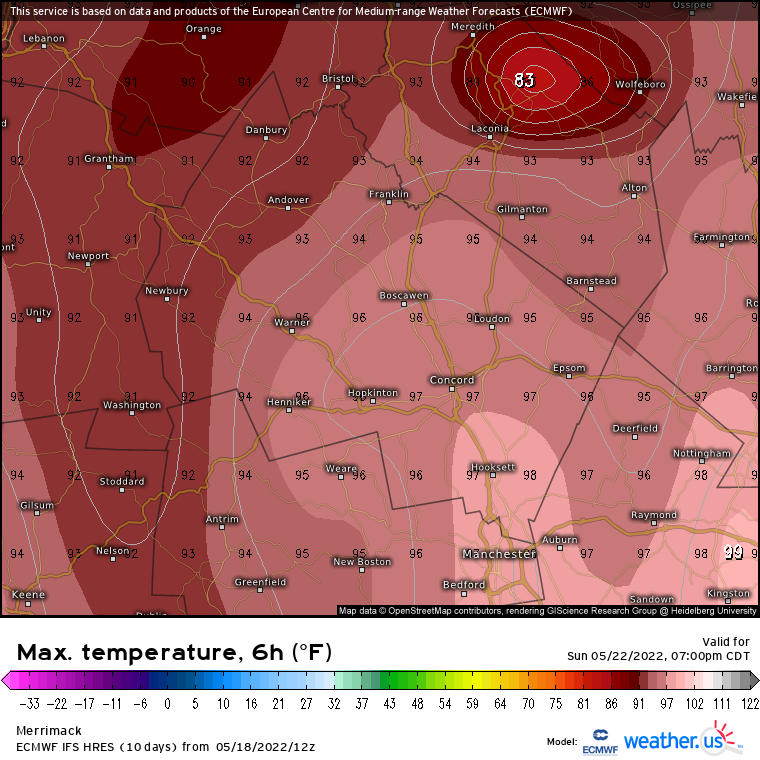Select the Franklin town marker
Screen dimensions: 760x760
389,202
